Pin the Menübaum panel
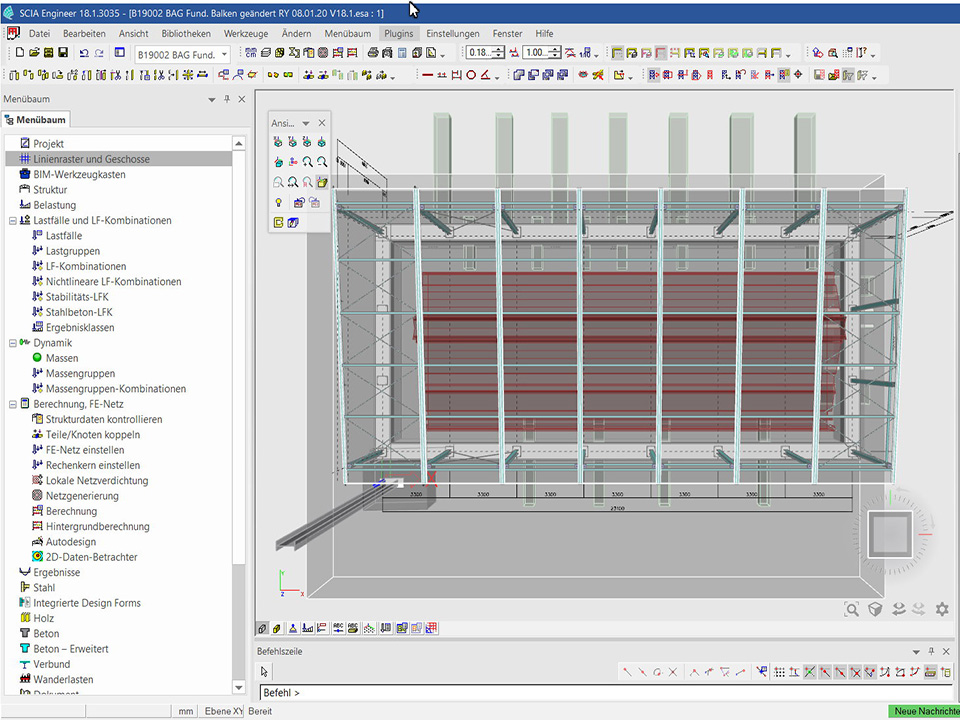Viewport: 960px width, 720px height. [x=227, y=100]
